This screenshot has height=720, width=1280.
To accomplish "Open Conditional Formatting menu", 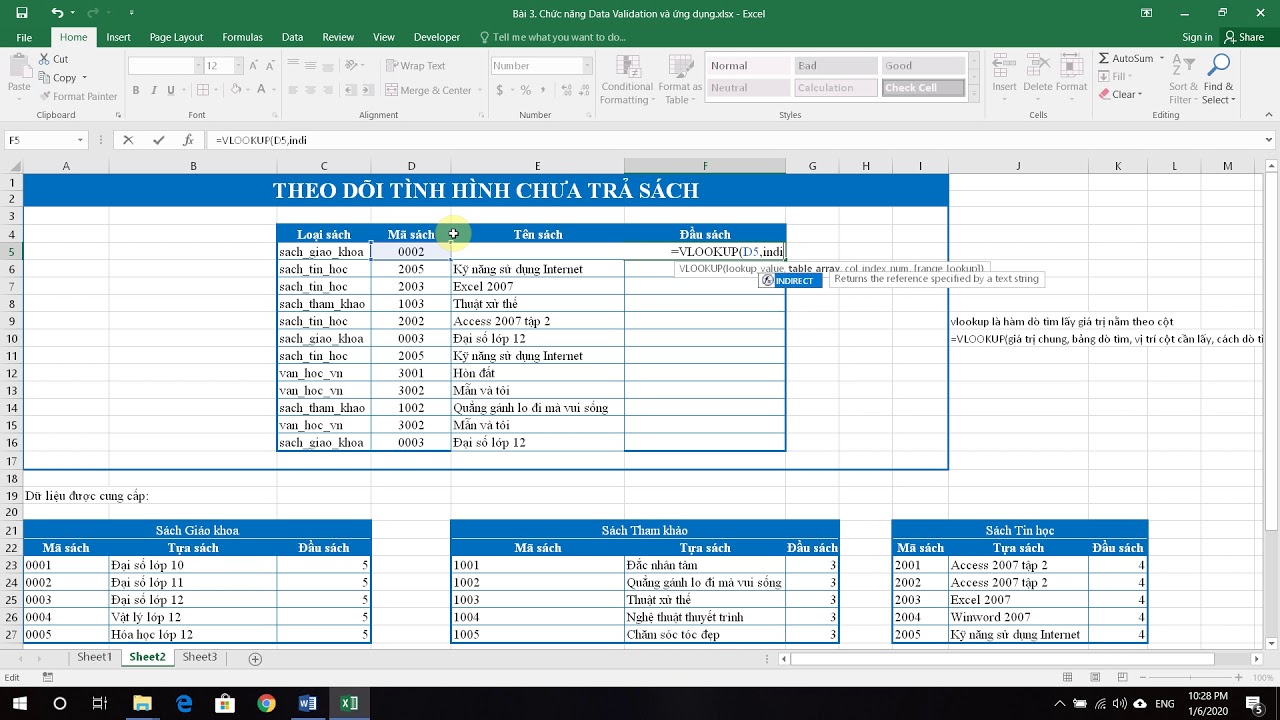I will tap(627, 79).
